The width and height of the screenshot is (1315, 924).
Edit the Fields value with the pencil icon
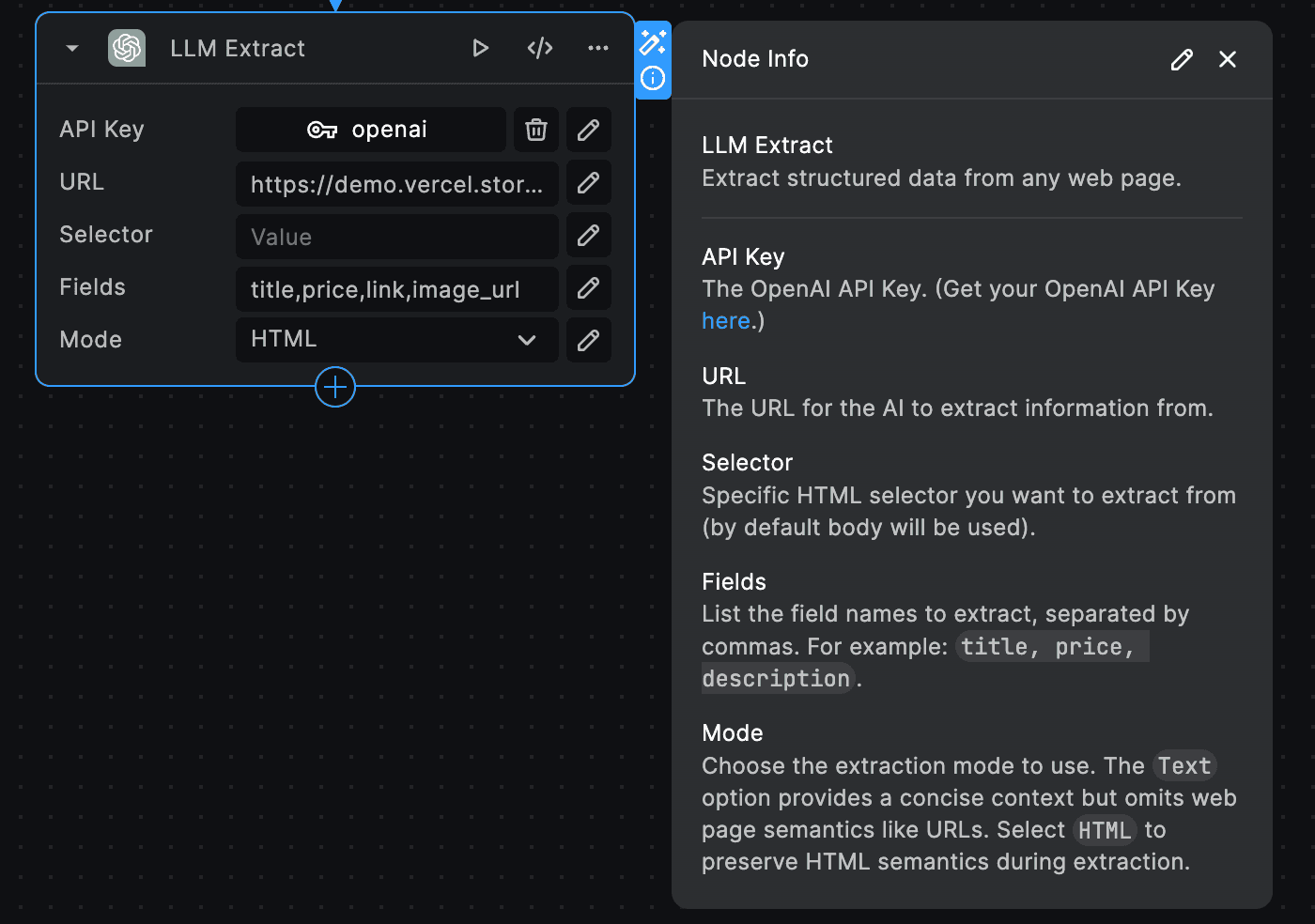click(x=589, y=288)
